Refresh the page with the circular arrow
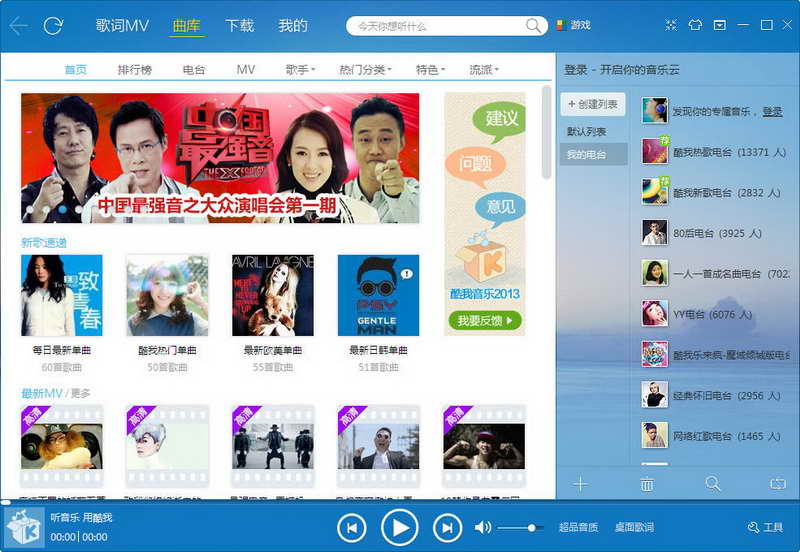800x552 pixels. pos(53,26)
